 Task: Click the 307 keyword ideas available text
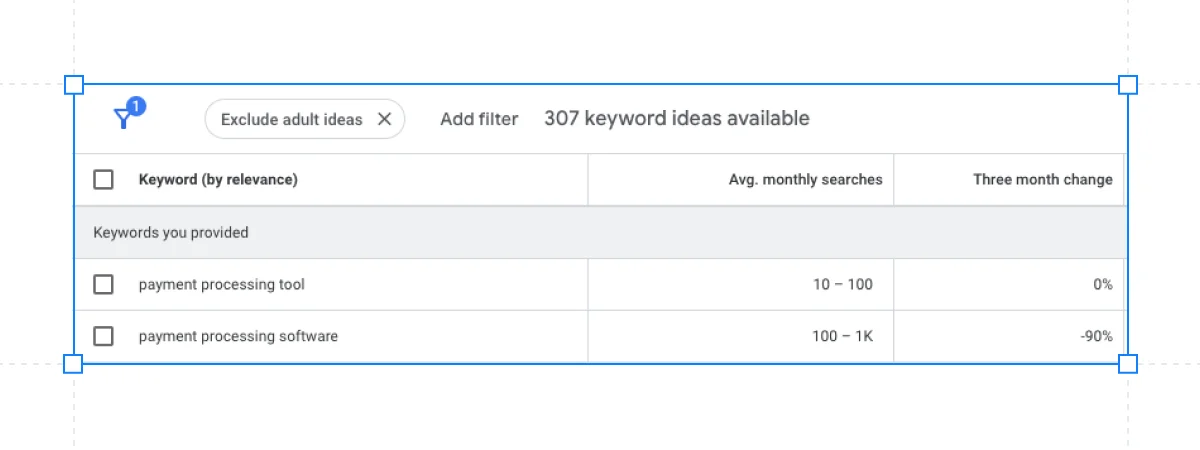[676, 119]
